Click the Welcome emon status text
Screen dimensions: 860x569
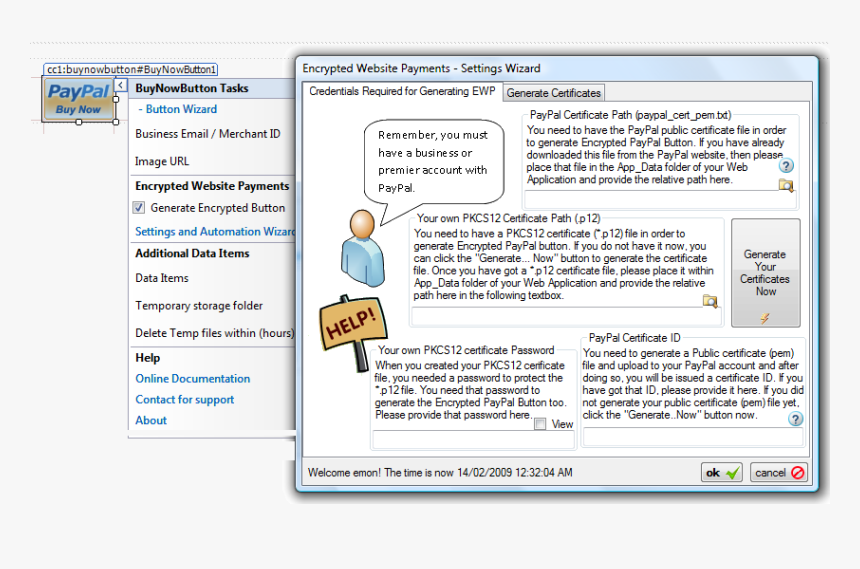pos(440,472)
